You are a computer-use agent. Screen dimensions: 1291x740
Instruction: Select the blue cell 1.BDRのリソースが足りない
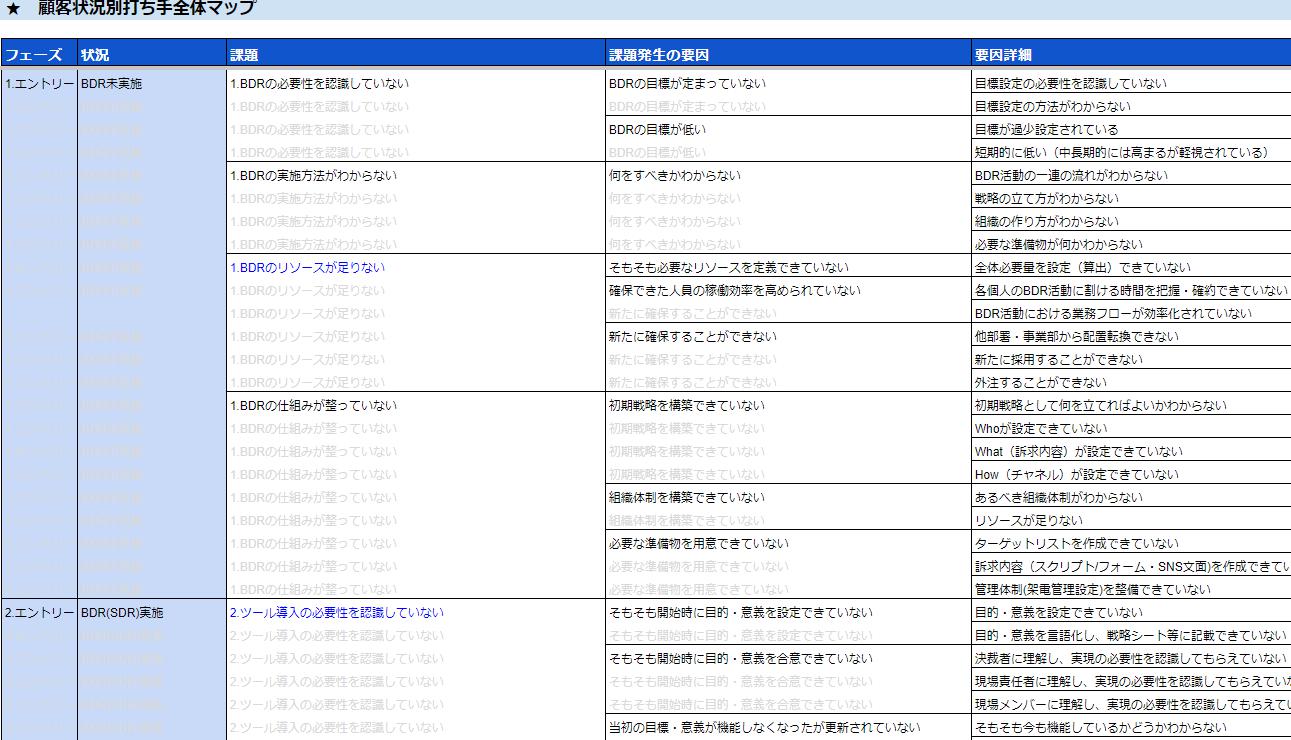[416, 268]
